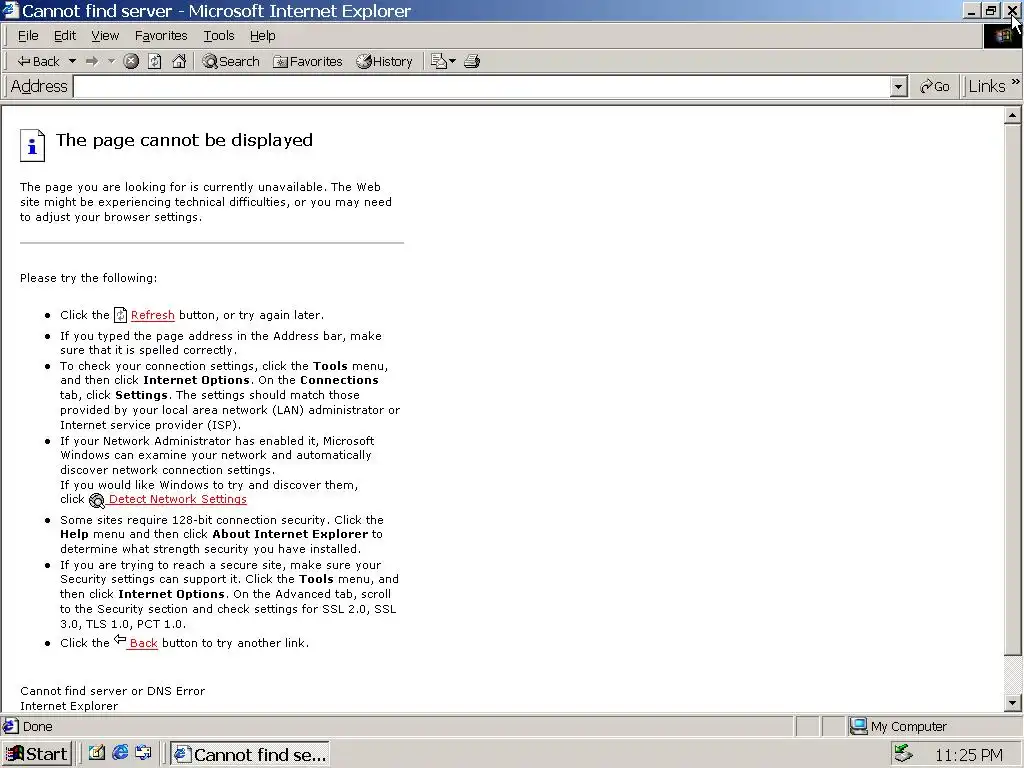
Task: Select the Cannot find server taskbar button
Action: (x=250, y=754)
